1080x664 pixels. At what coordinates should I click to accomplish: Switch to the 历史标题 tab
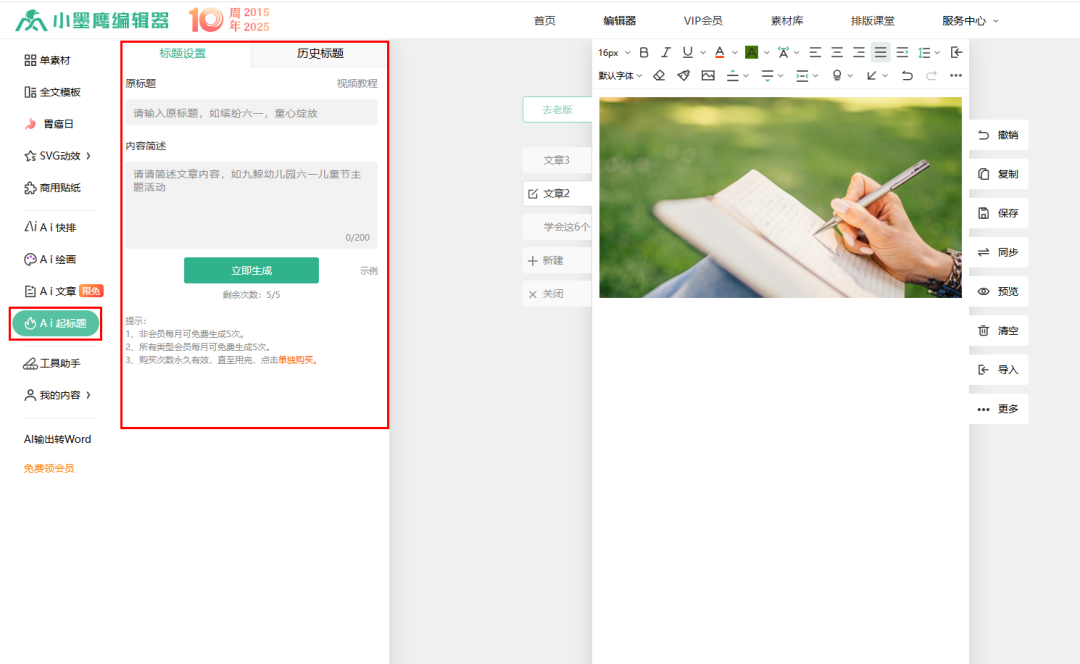coord(320,54)
